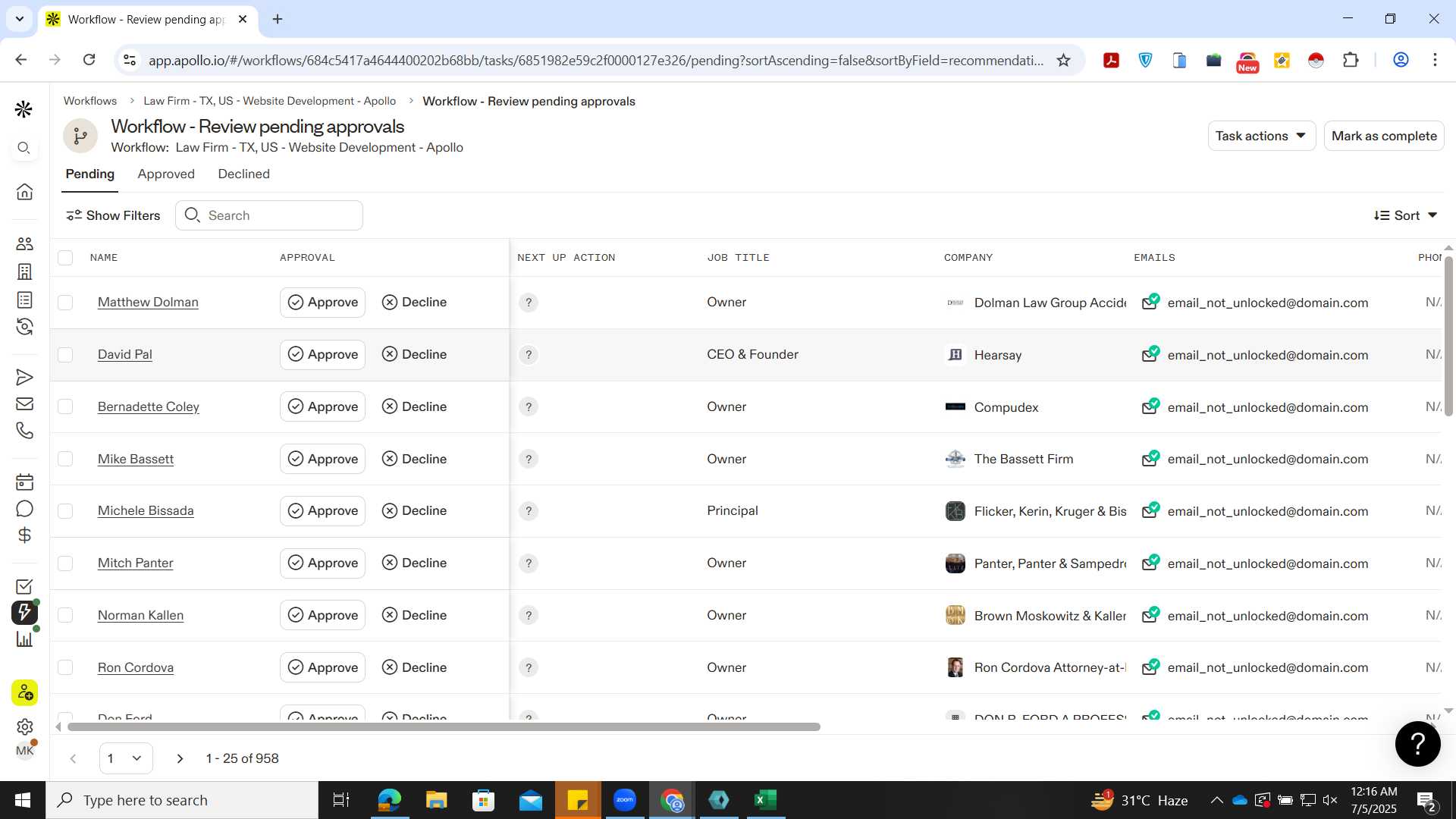
Task: Click verified email icon in Mike Bassett row
Action: pyautogui.click(x=1150, y=459)
